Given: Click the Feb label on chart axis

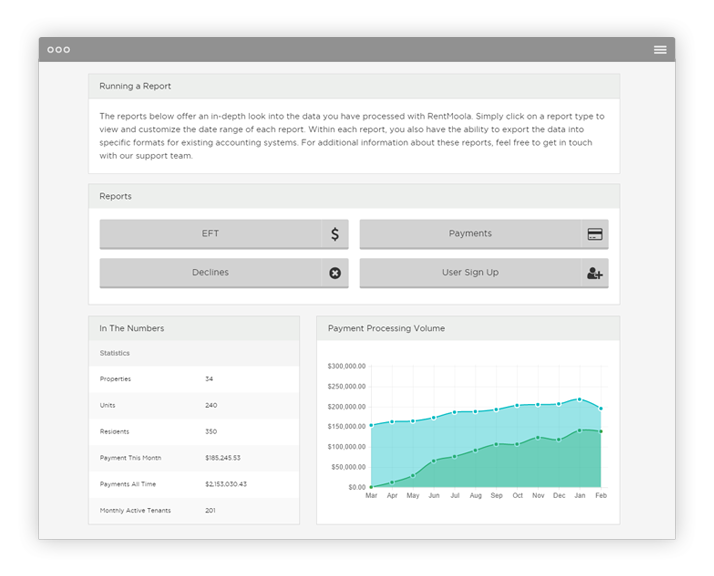Looking at the screenshot, I should tap(601, 495).
